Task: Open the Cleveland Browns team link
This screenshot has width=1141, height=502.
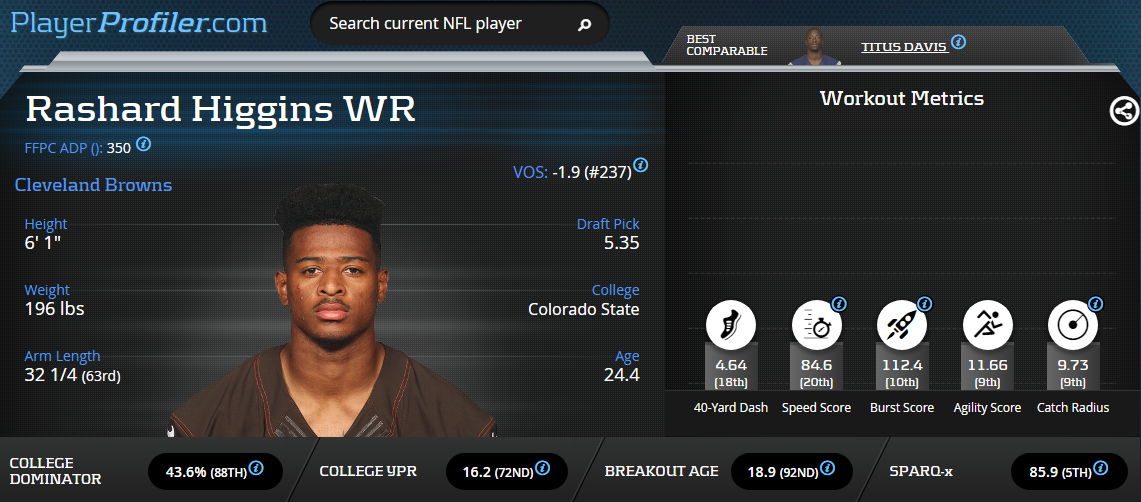Action: [x=93, y=185]
